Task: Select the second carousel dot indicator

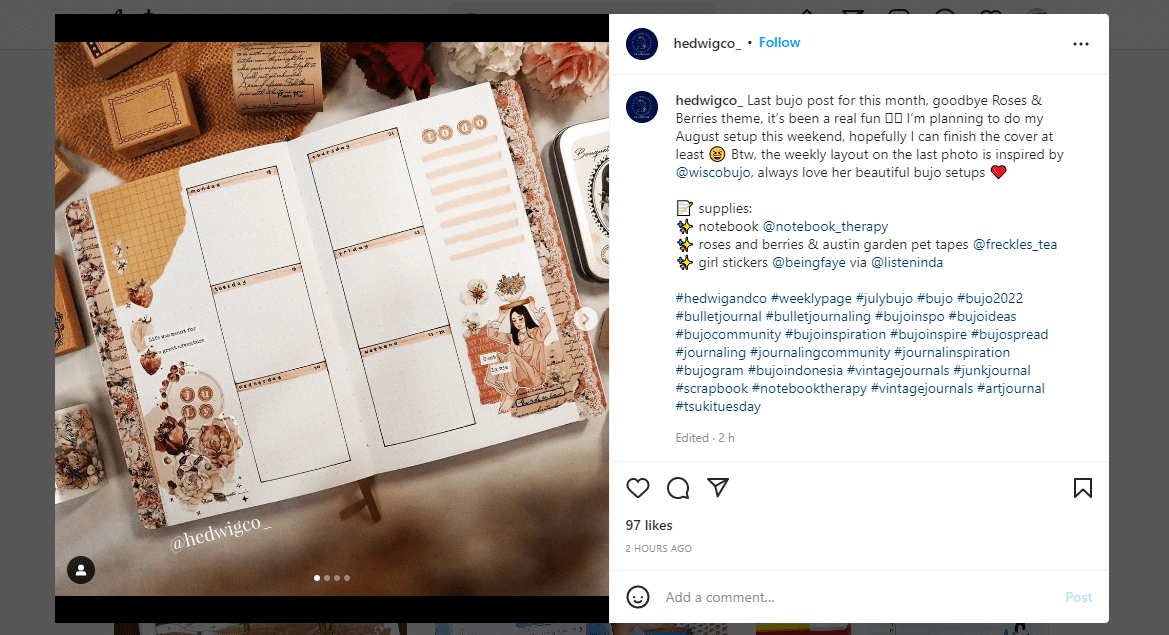Action: [x=327, y=578]
